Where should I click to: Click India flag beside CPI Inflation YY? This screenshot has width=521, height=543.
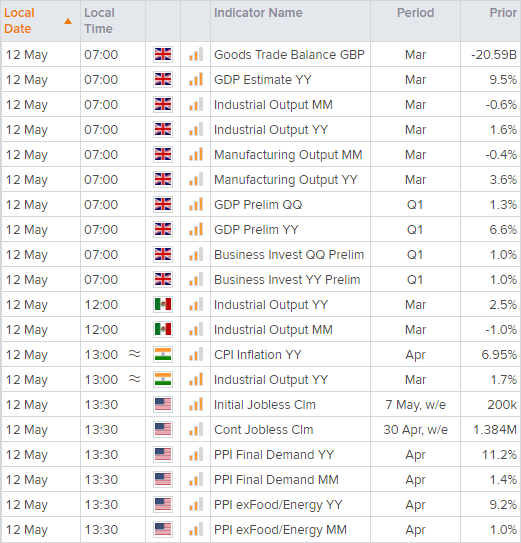[x=163, y=355]
